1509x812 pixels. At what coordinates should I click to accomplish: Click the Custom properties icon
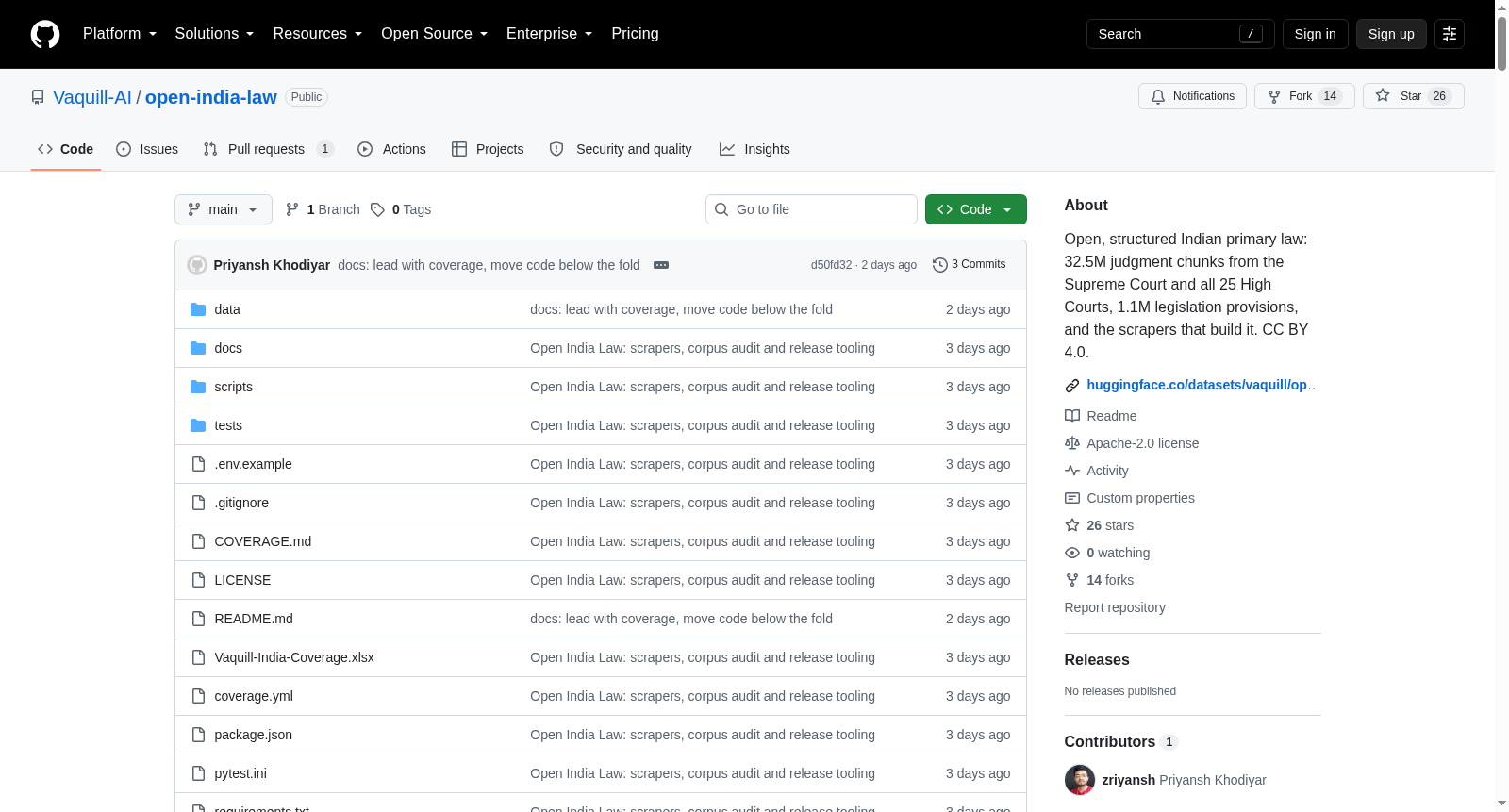(x=1072, y=498)
